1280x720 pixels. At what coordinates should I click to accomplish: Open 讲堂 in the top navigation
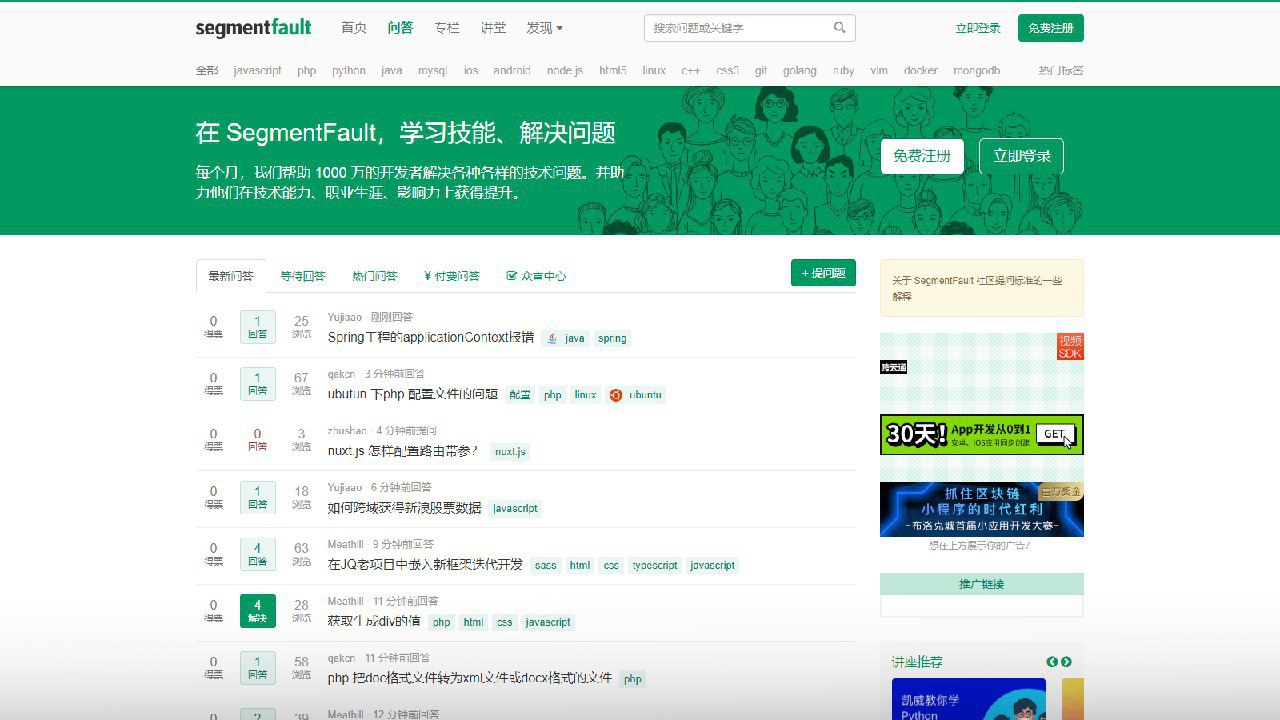pos(493,28)
